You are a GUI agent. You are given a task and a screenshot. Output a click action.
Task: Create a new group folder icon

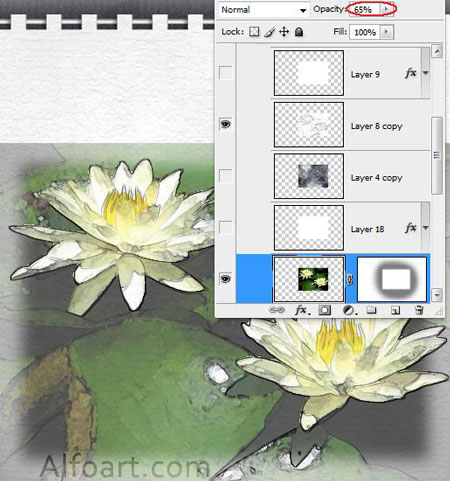point(371,311)
